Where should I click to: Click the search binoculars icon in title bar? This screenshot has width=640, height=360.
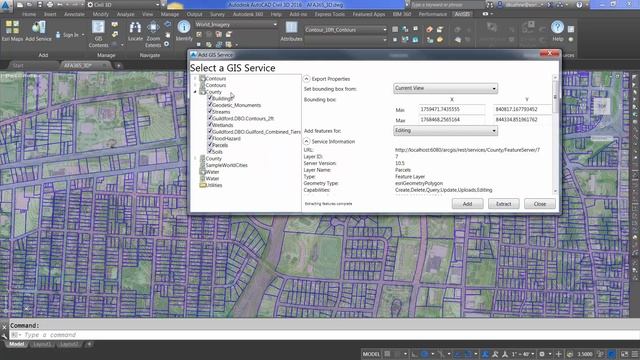click(x=490, y=5)
